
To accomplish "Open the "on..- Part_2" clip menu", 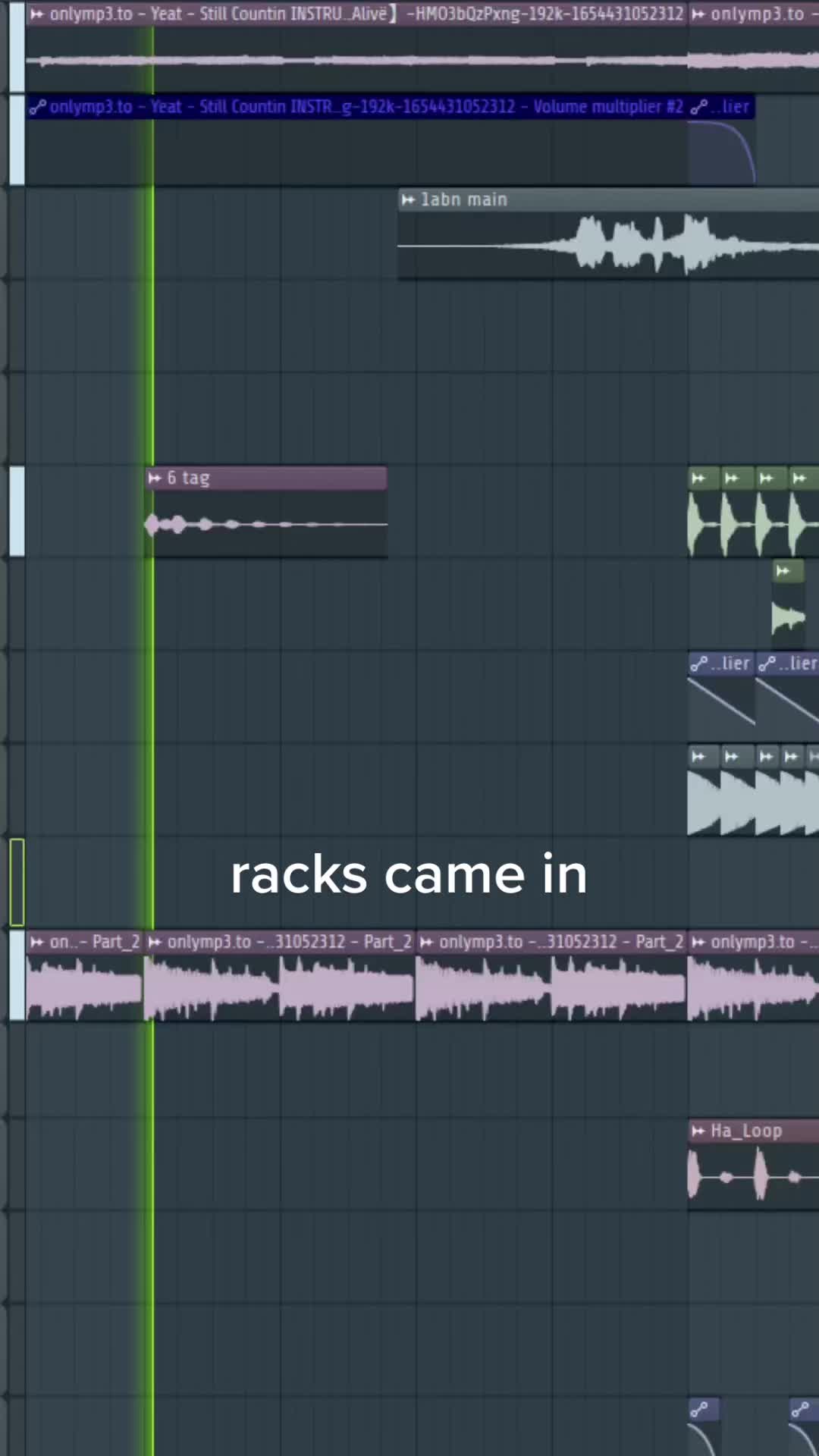I will pyautogui.click(x=36, y=942).
